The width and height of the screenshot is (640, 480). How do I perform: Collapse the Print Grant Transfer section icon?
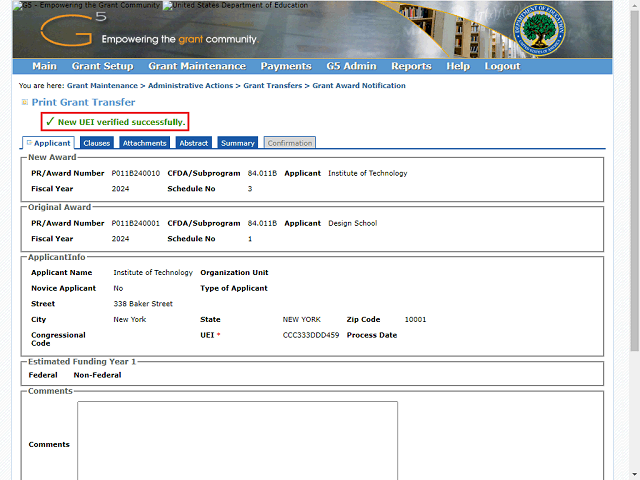pyautogui.click(x=25, y=102)
